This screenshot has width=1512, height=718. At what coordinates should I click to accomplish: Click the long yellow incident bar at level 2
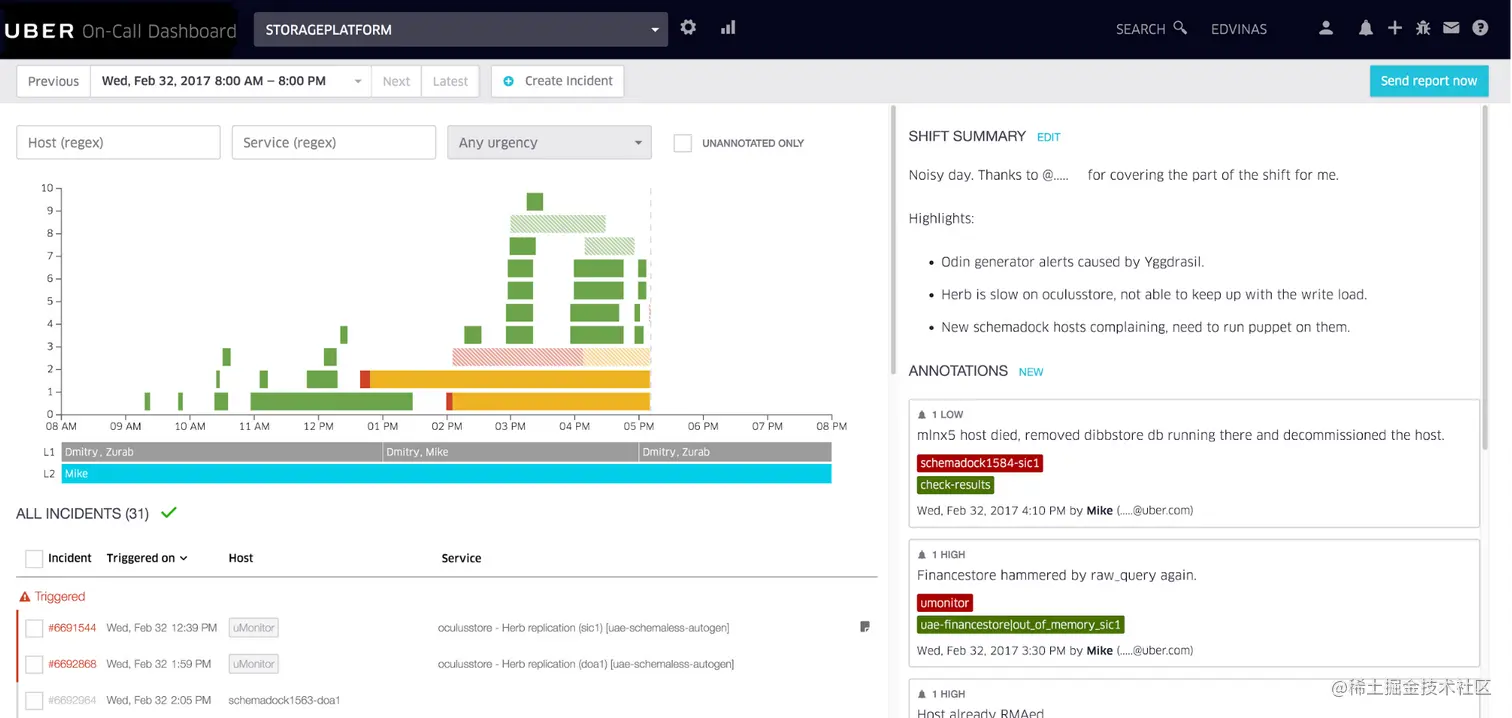pyautogui.click(x=510, y=379)
